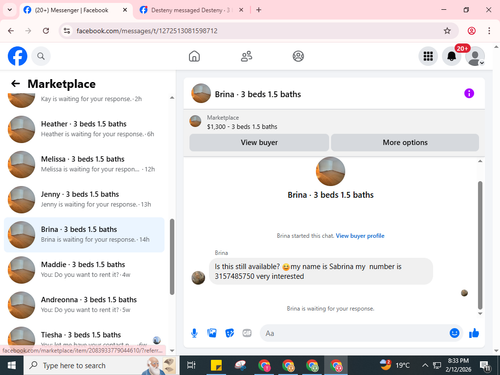Open the tab search dropdown arrow
This screenshot has height=375, width=500.
click(10, 10)
